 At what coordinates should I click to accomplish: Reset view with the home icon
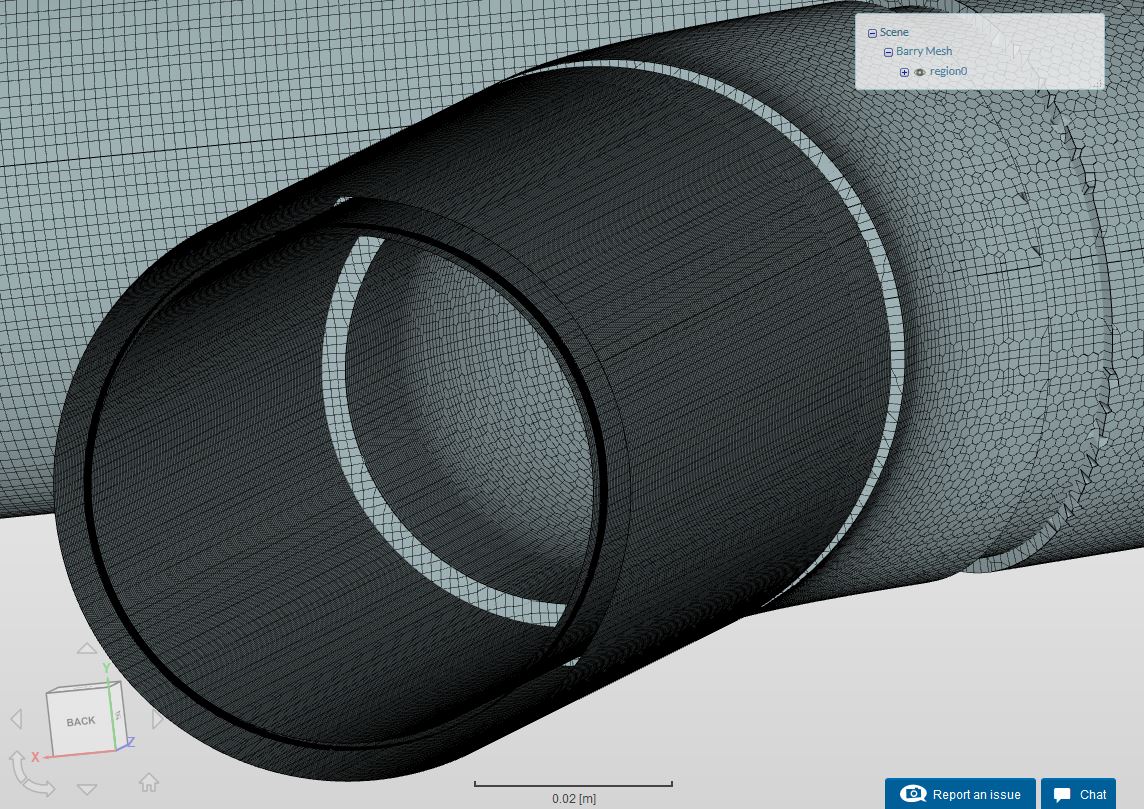(149, 782)
